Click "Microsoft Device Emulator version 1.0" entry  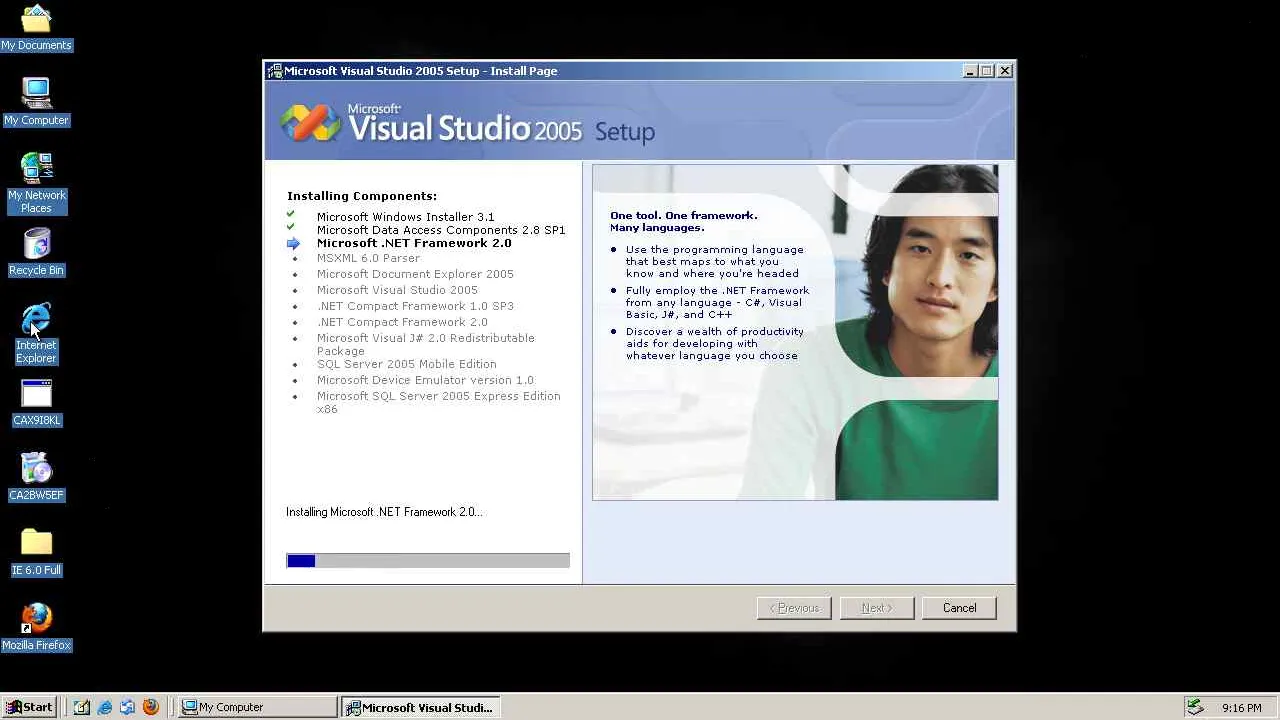425,380
